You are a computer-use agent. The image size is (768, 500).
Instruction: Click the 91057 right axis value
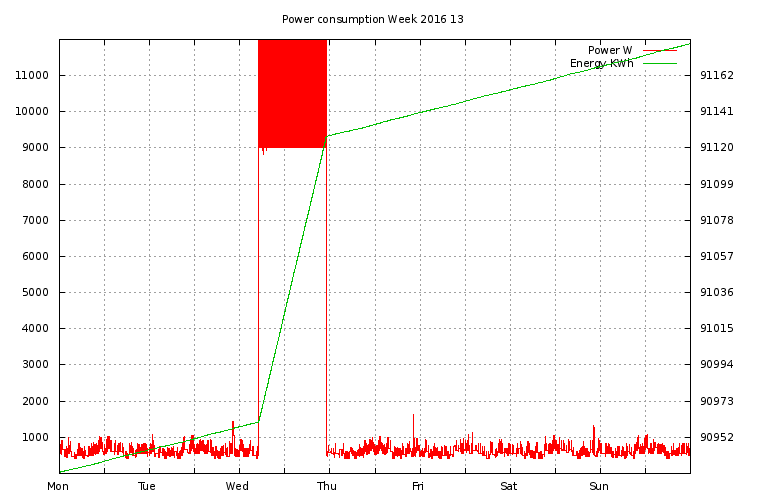click(x=717, y=256)
